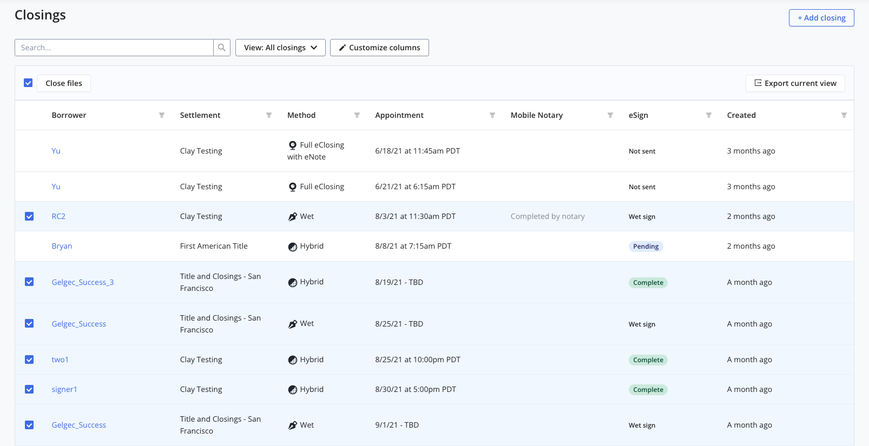
Task: Open Settlement column filter icon
Action: [x=269, y=115]
